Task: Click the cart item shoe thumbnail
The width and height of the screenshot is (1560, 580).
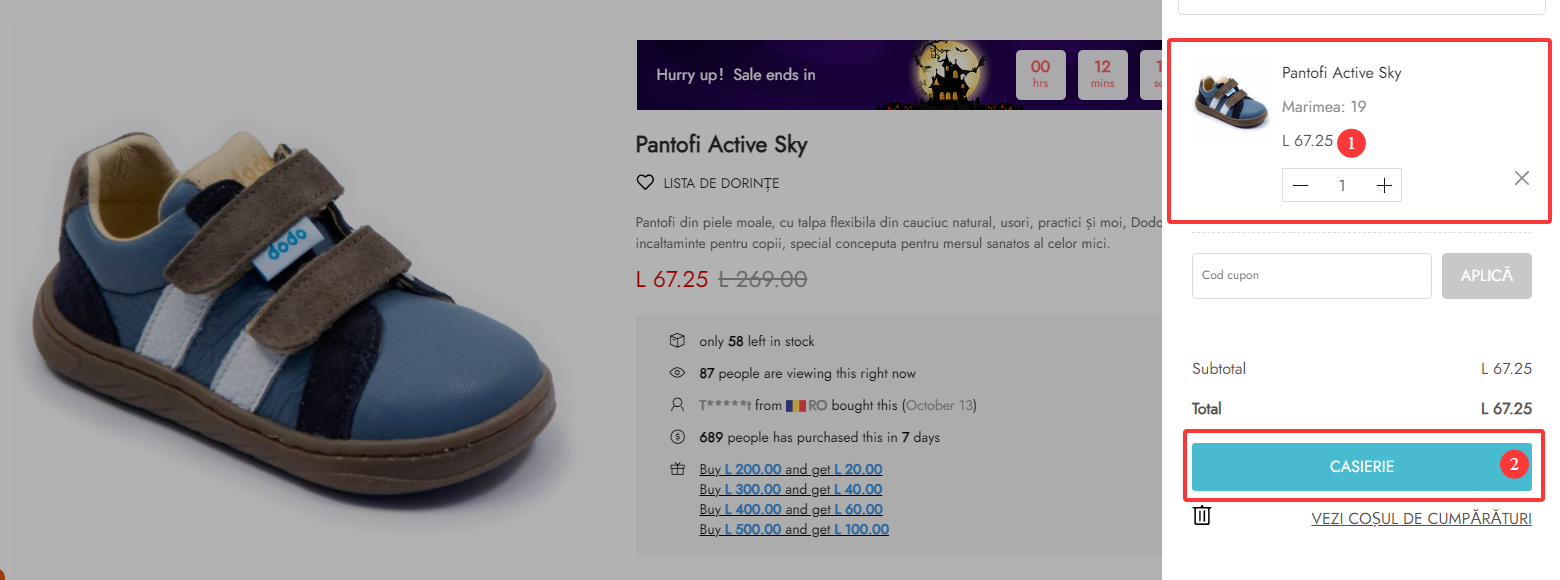Action: pos(1231,104)
